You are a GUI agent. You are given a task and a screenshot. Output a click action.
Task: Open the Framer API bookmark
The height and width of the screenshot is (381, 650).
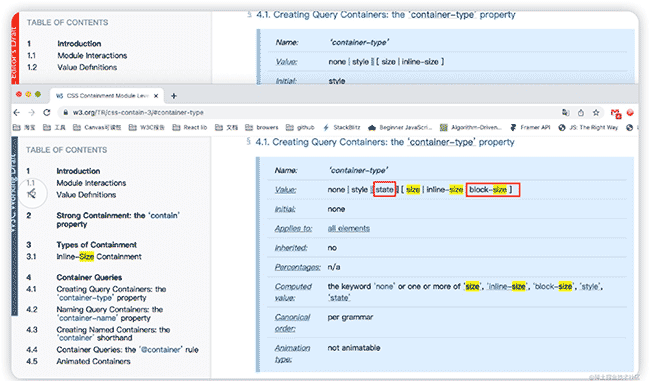point(530,127)
